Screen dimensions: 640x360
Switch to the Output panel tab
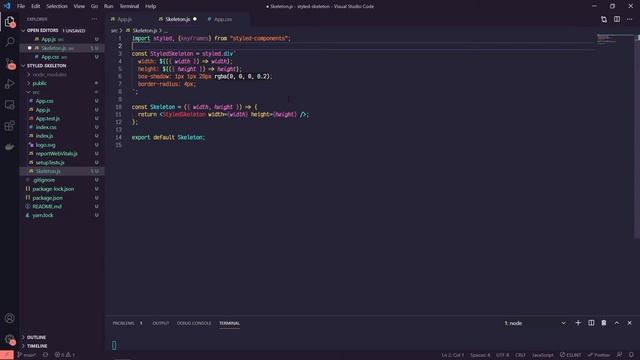(160, 323)
